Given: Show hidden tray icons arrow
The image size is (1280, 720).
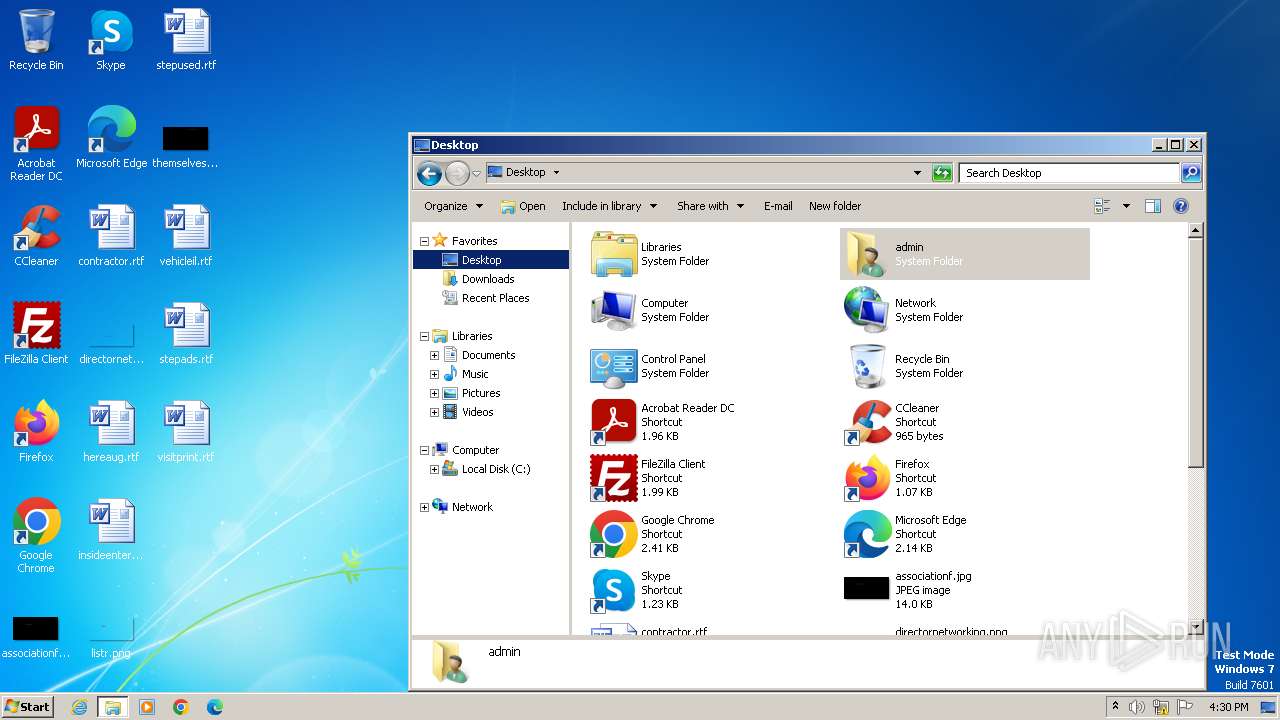Looking at the screenshot, I should [1115, 707].
